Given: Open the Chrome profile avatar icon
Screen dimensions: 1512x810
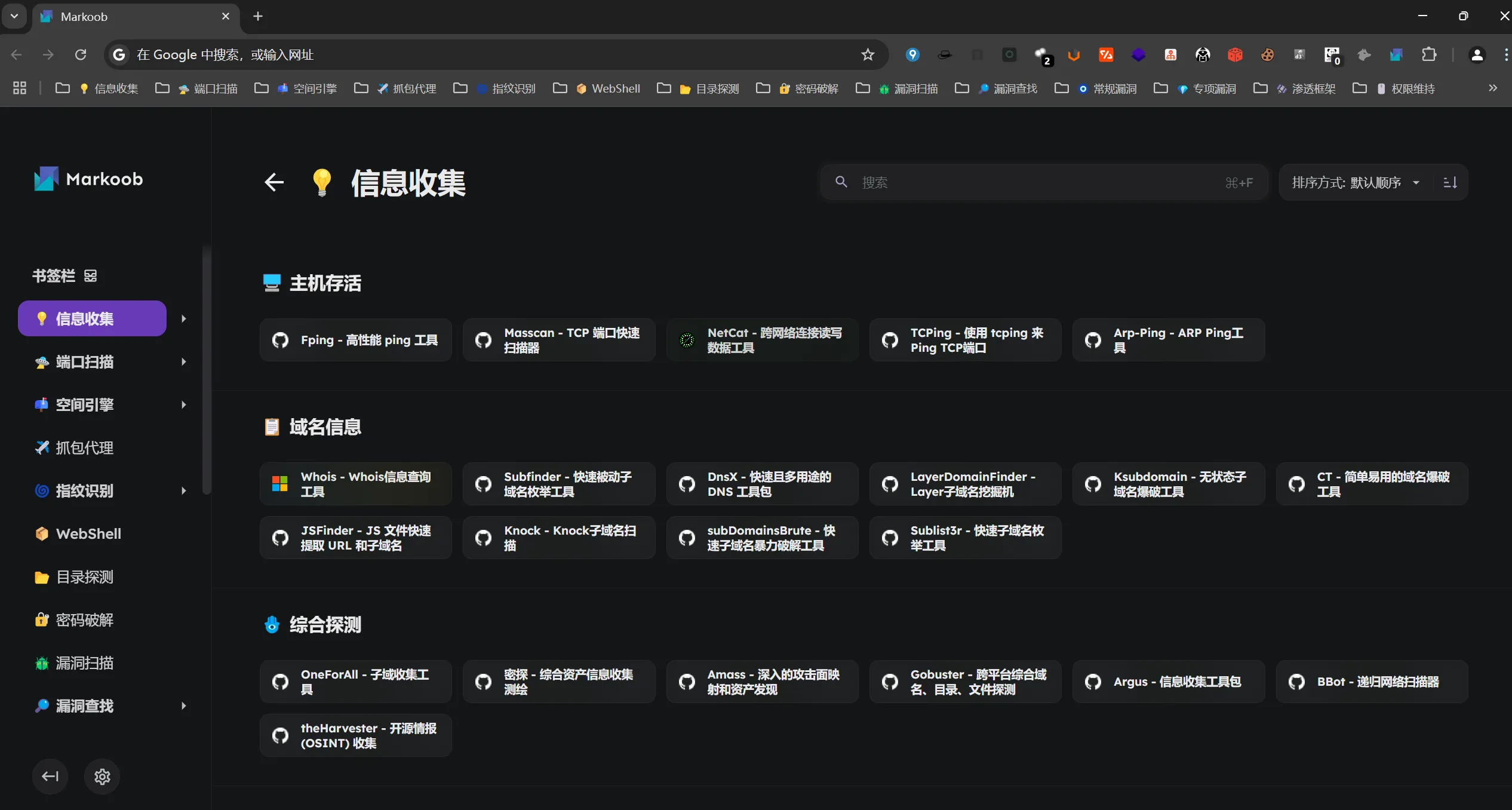Looking at the screenshot, I should click(1477, 55).
